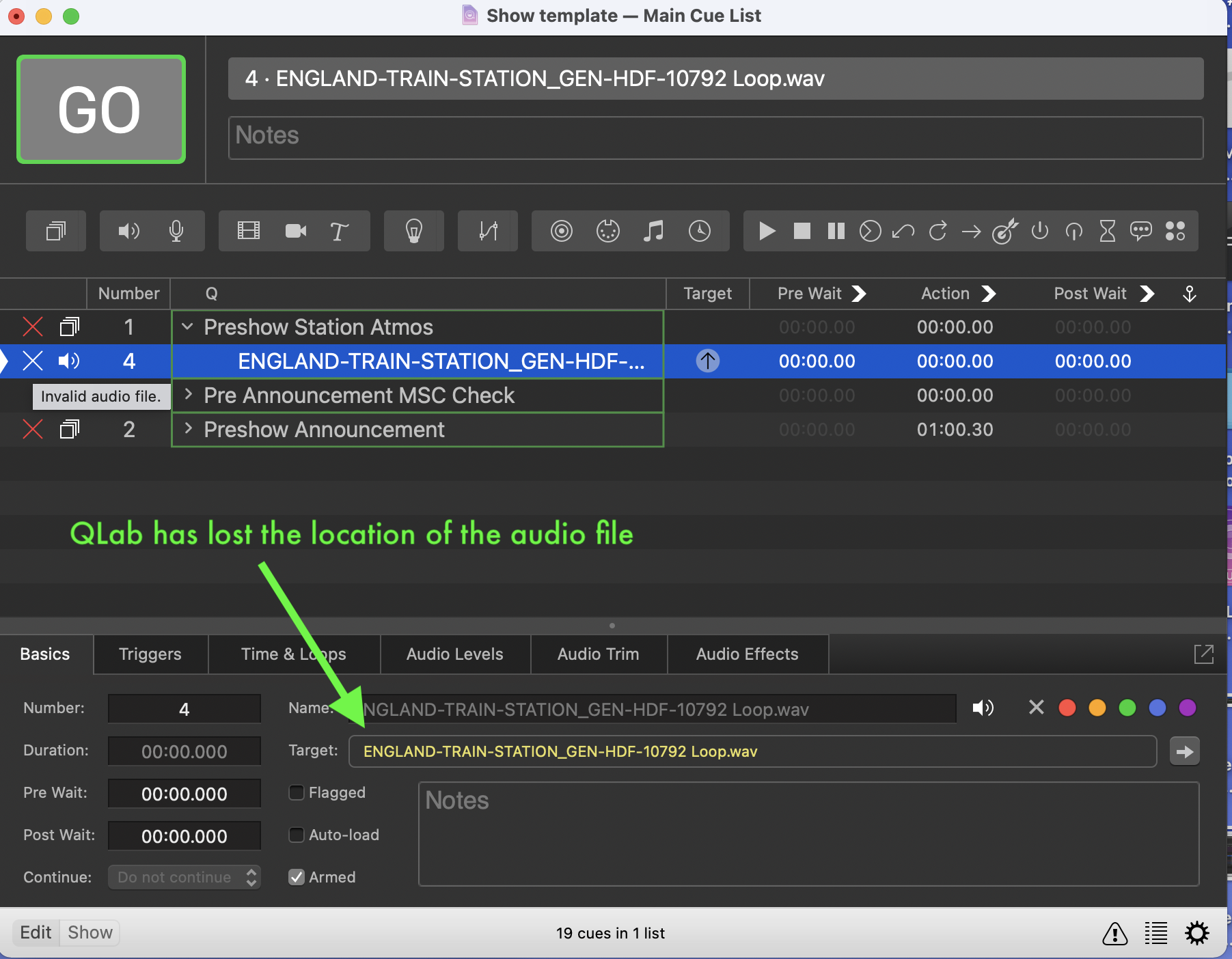Image resolution: width=1232 pixels, height=959 pixels.
Task: Add a MIDI cue
Action: coord(607,231)
